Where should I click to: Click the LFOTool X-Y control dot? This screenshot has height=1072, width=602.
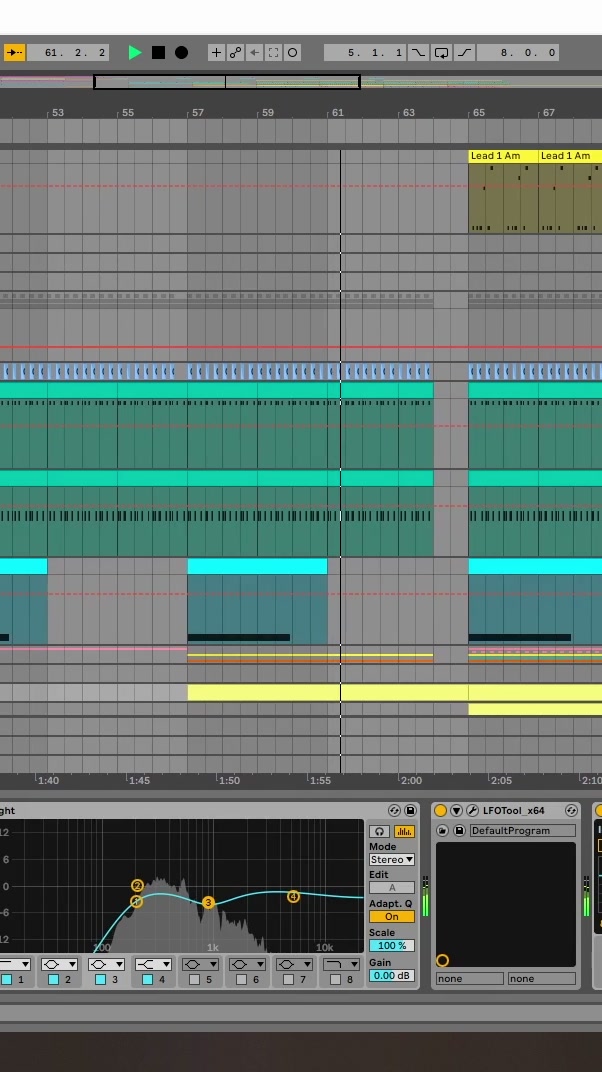pos(443,961)
